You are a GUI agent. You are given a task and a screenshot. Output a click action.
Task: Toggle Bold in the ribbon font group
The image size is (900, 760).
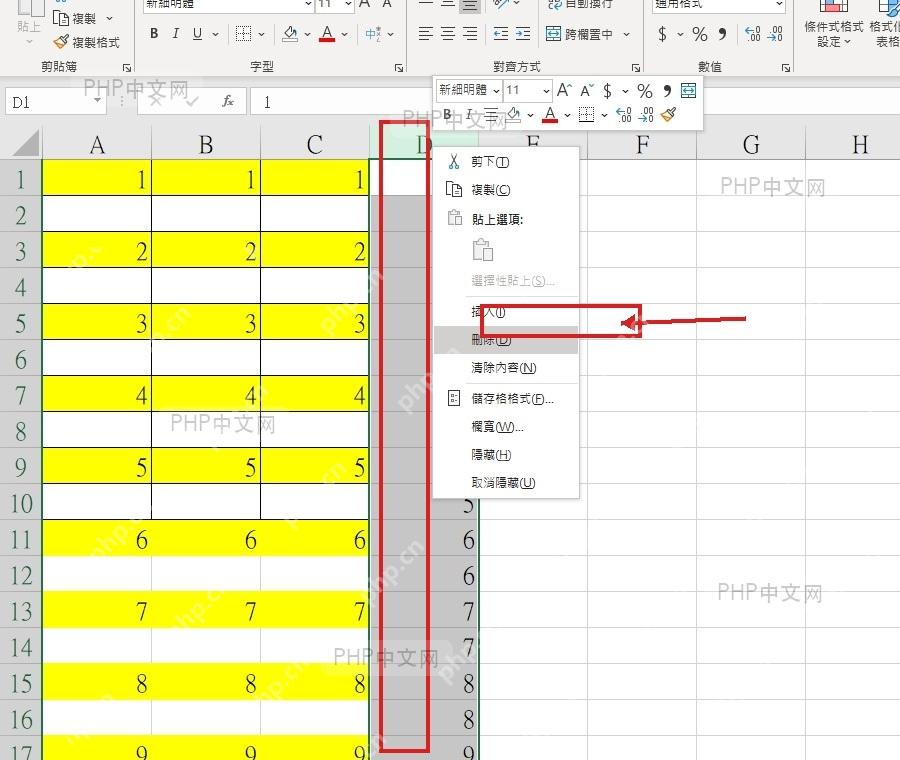tap(154, 34)
